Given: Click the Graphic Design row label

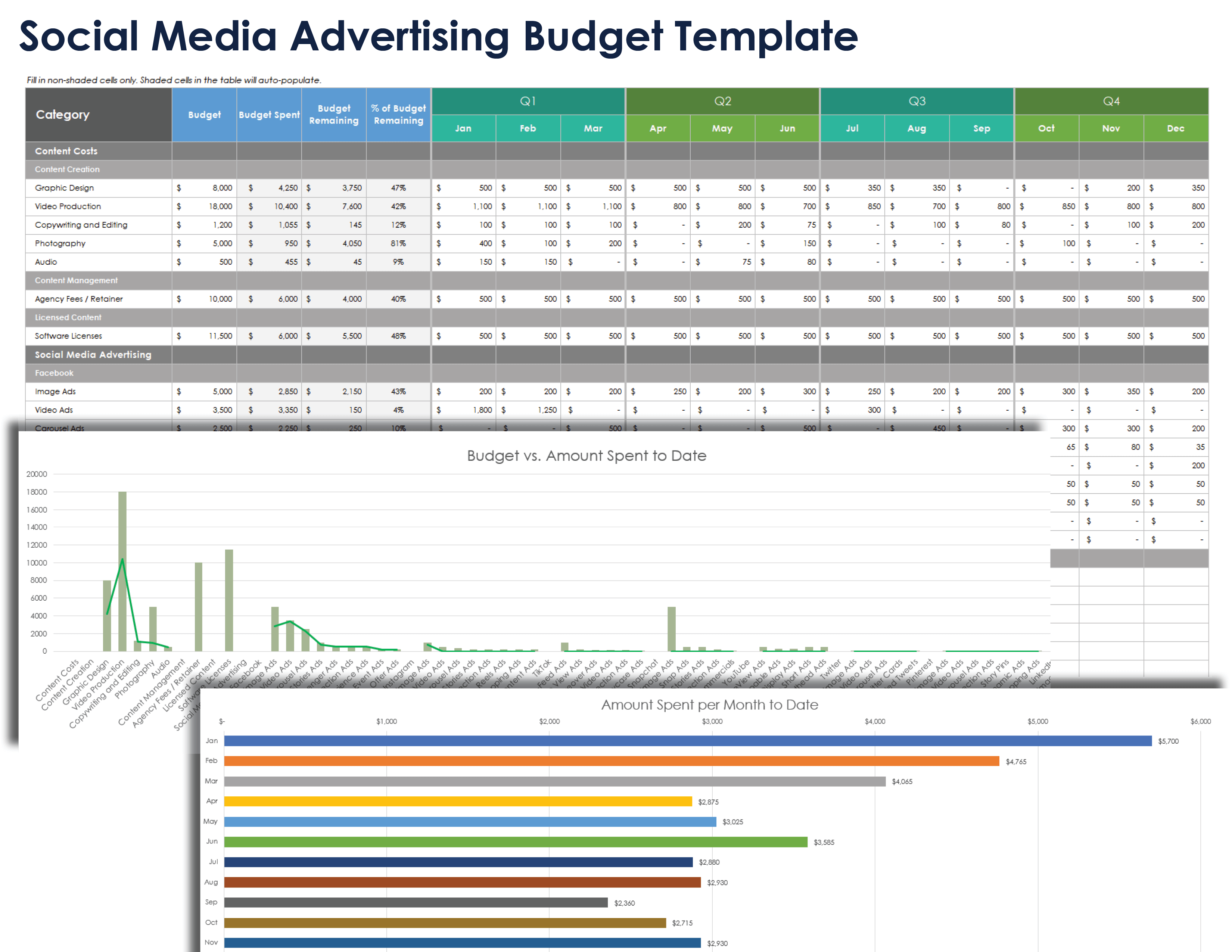Looking at the screenshot, I should pos(64,188).
